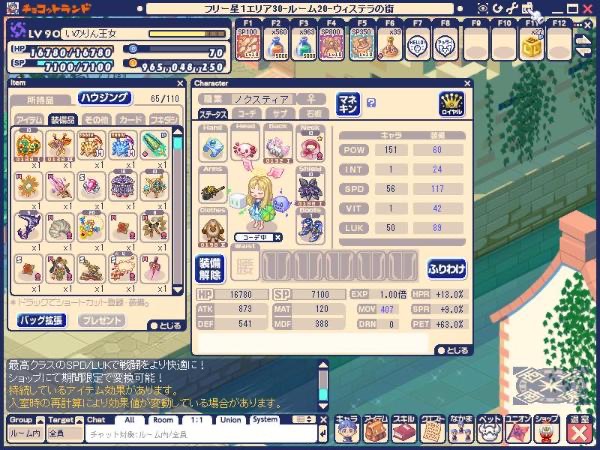Use the F1 SP100 skill slot
This screenshot has height=450, width=600.
248,44
